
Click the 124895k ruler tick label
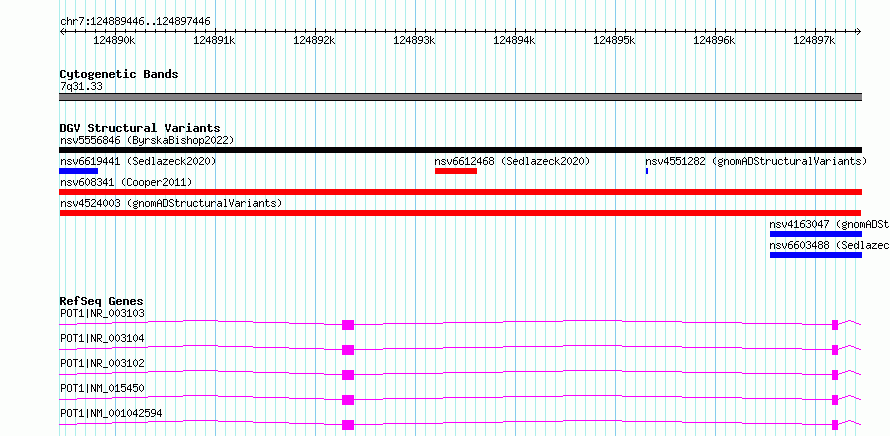click(x=614, y=41)
